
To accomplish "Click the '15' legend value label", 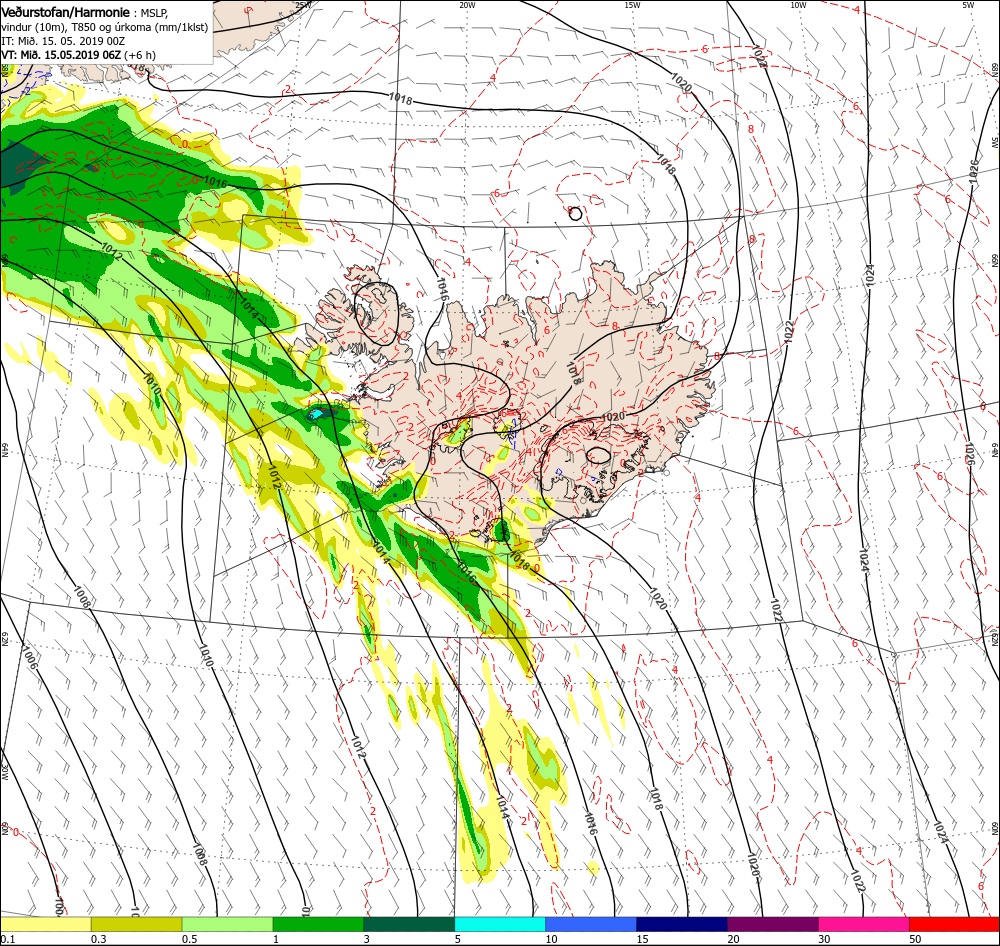I will [x=642, y=939].
